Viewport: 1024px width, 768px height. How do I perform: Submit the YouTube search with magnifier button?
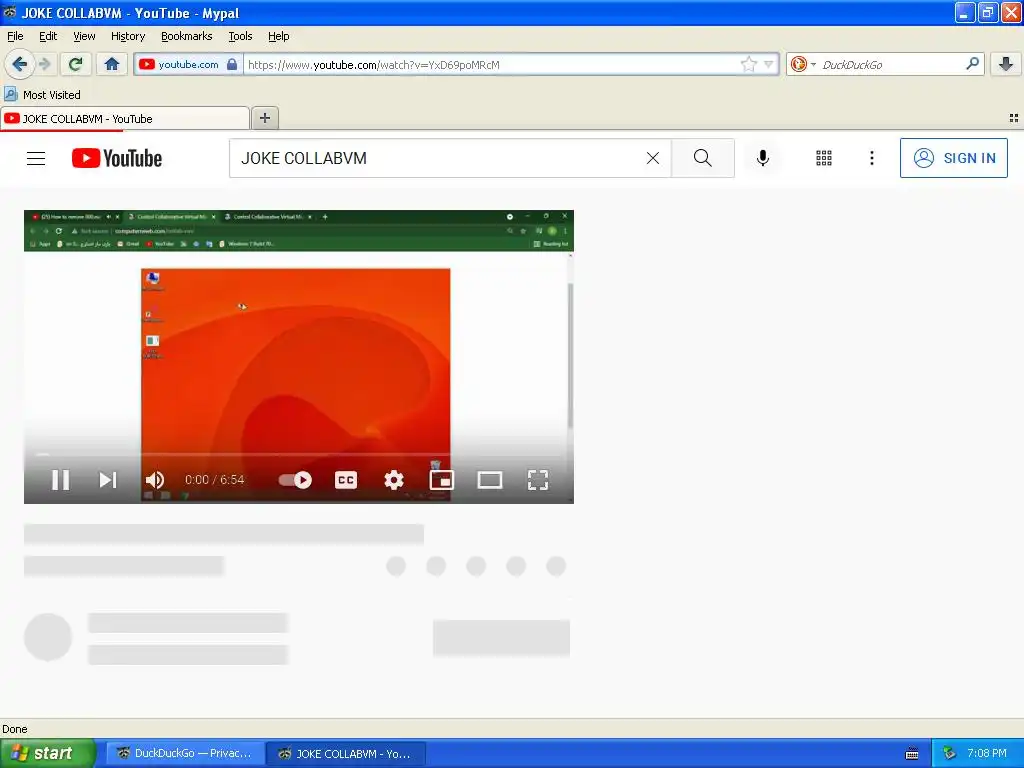click(703, 158)
